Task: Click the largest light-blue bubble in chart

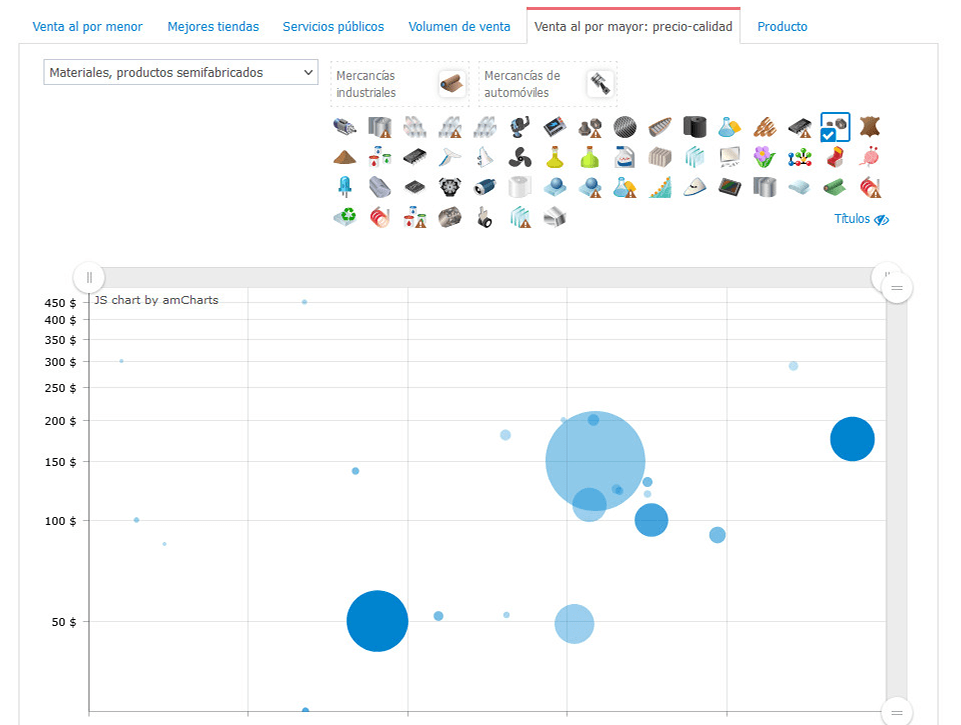Action: click(595, 460)
